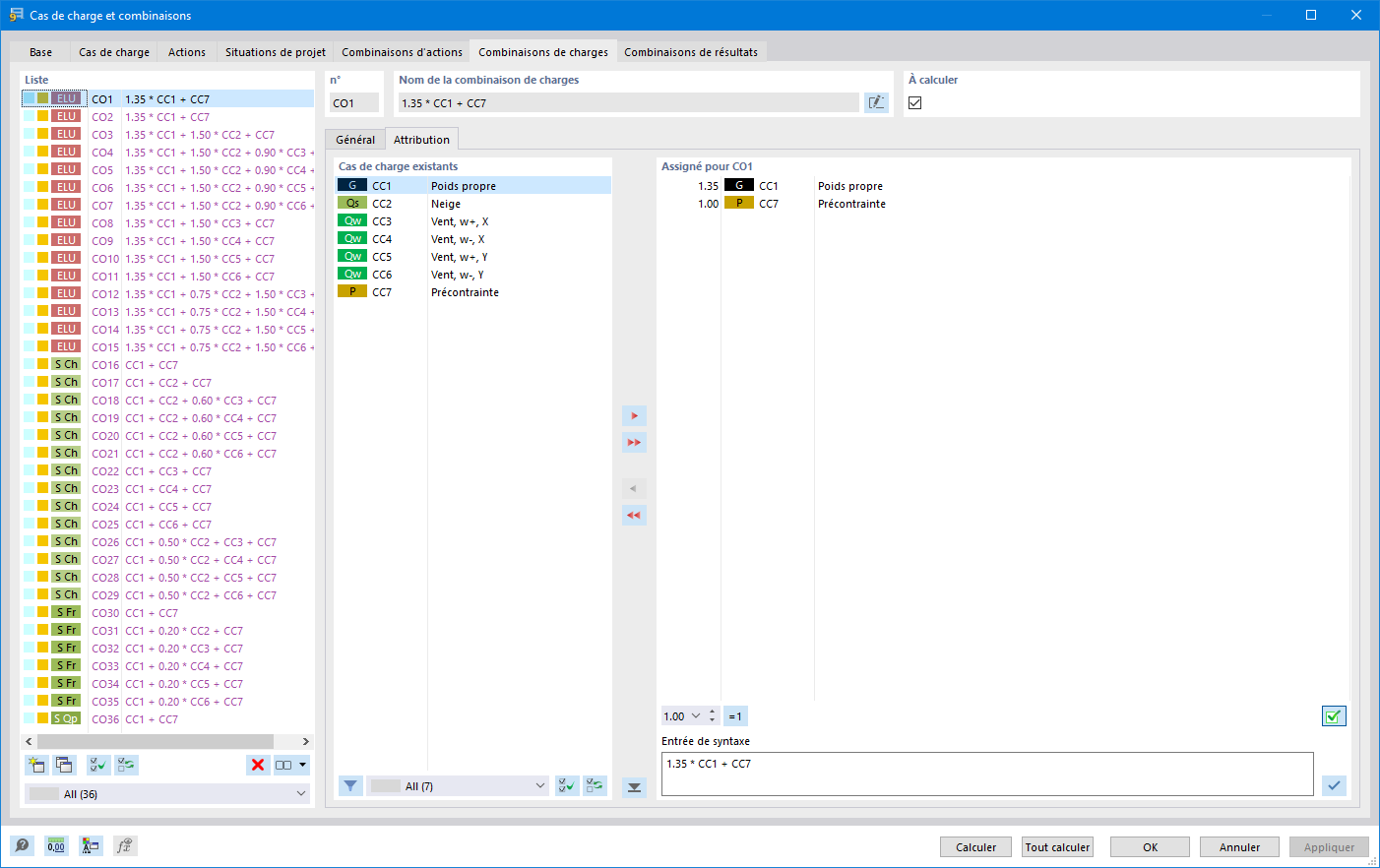Viewport: 1380px width, 868px height.
Task: Select existing load case CC6 'Vent, w-, Y'
Action: (x=472, y=275)
